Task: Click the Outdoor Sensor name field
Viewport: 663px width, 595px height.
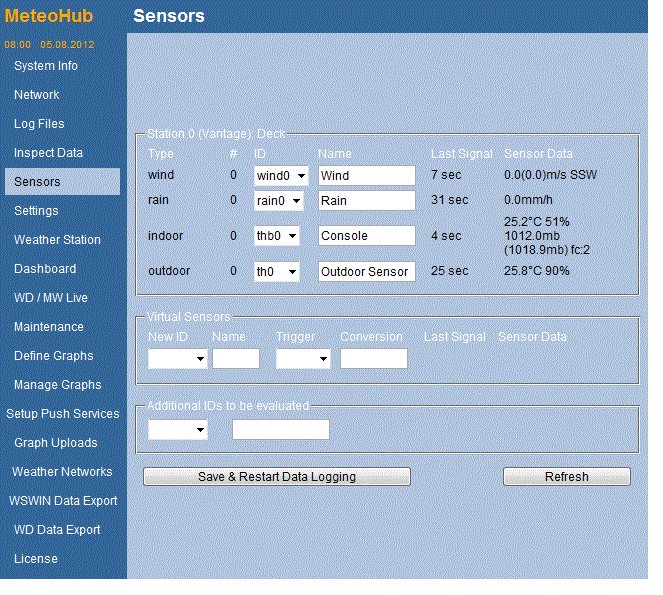Action: click(x=367, y=271)
